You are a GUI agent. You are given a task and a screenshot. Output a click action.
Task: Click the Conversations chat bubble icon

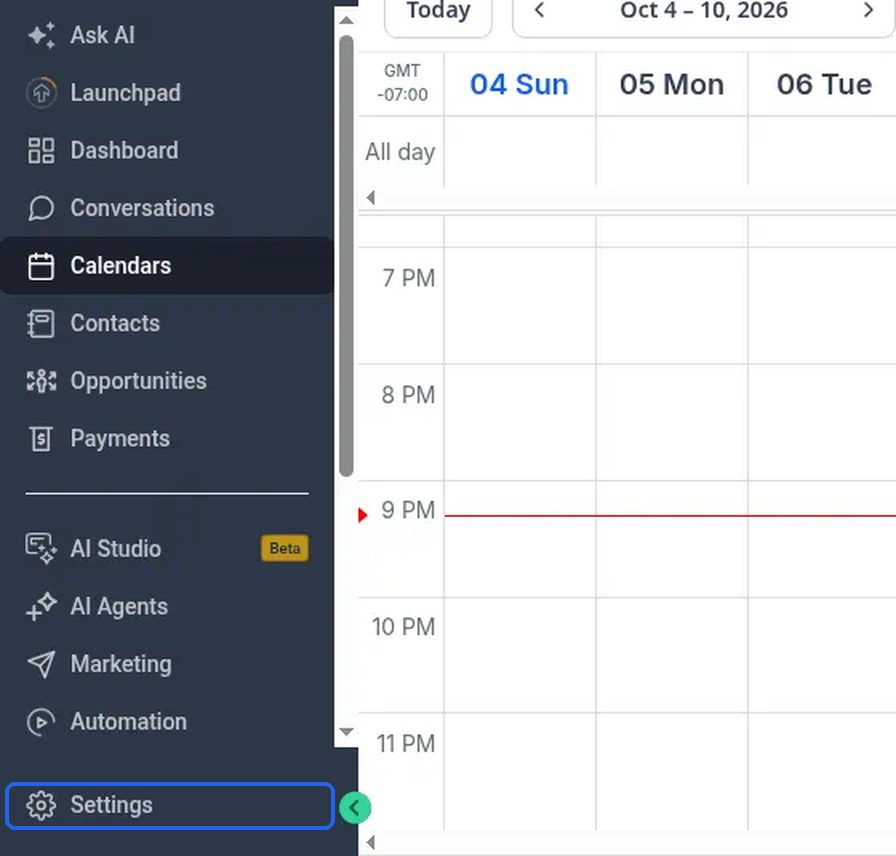tap(41, 208)
